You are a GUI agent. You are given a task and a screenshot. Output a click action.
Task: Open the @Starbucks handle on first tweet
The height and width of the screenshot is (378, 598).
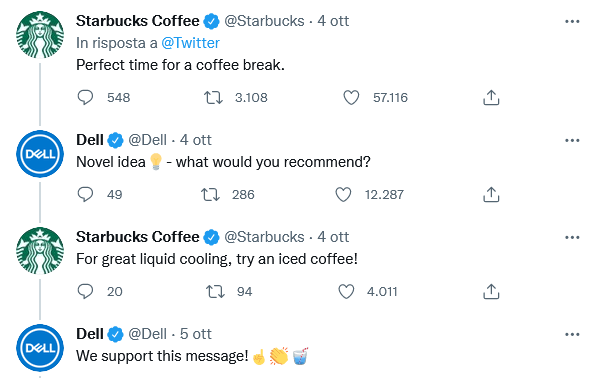(264, 21)
